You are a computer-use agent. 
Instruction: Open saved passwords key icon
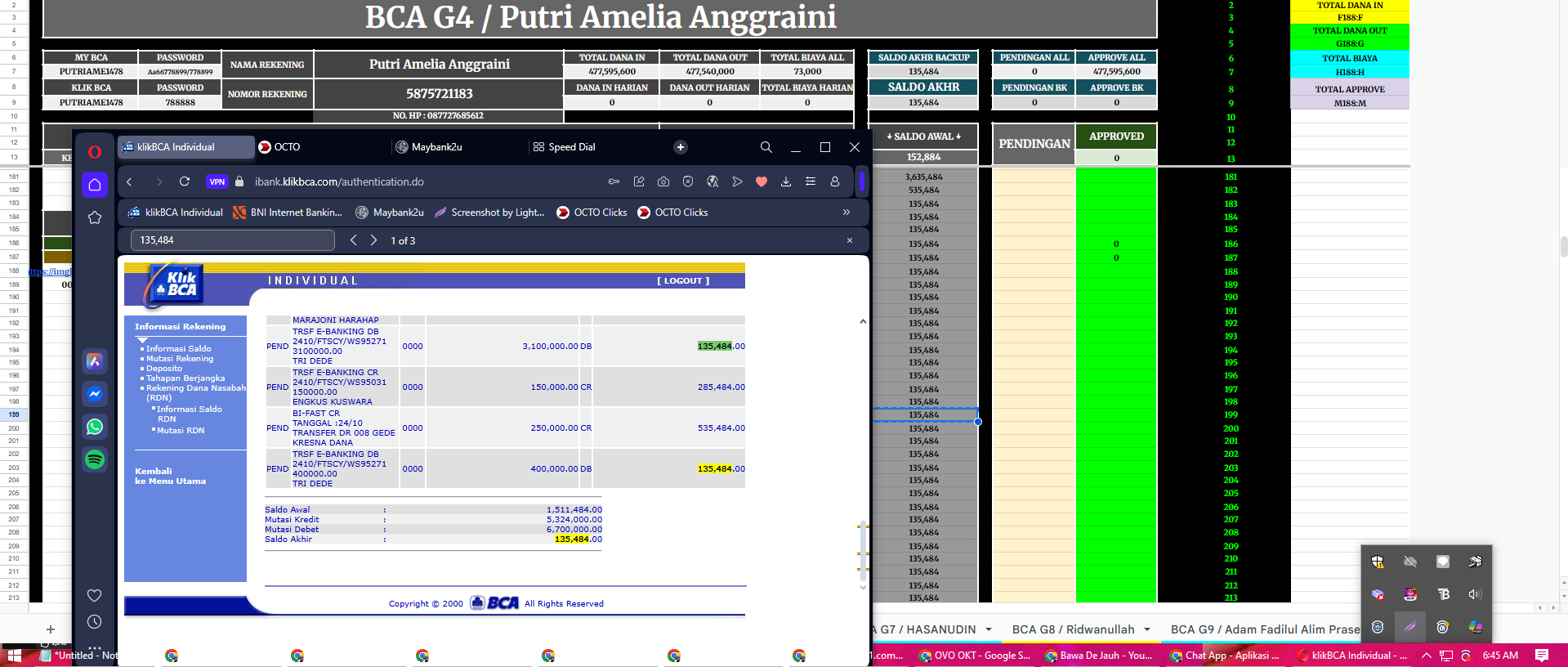point(614,181)
